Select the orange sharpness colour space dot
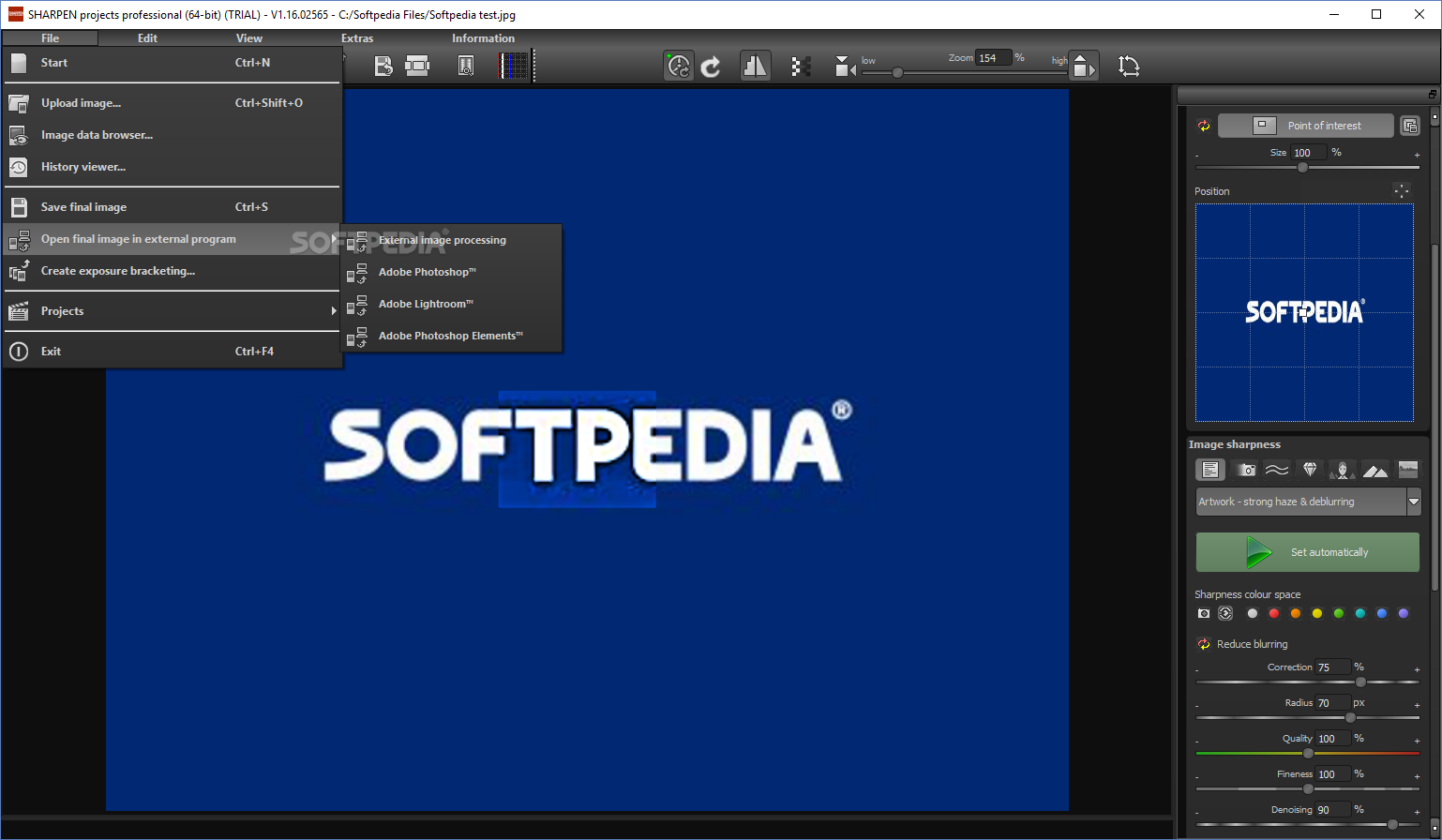The image size is (1442, 840). pos(1296,614)
